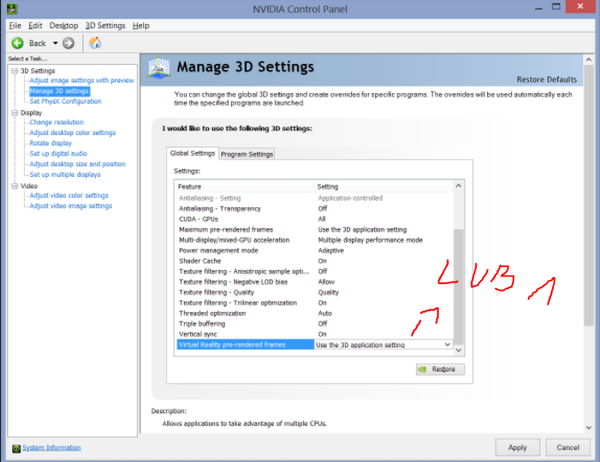Click the green Back arrow icon

pos(17,43)
